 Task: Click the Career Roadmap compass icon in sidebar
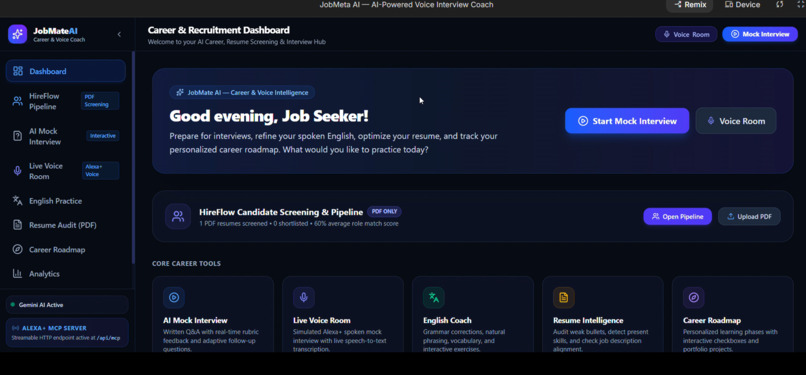point(17,250)
